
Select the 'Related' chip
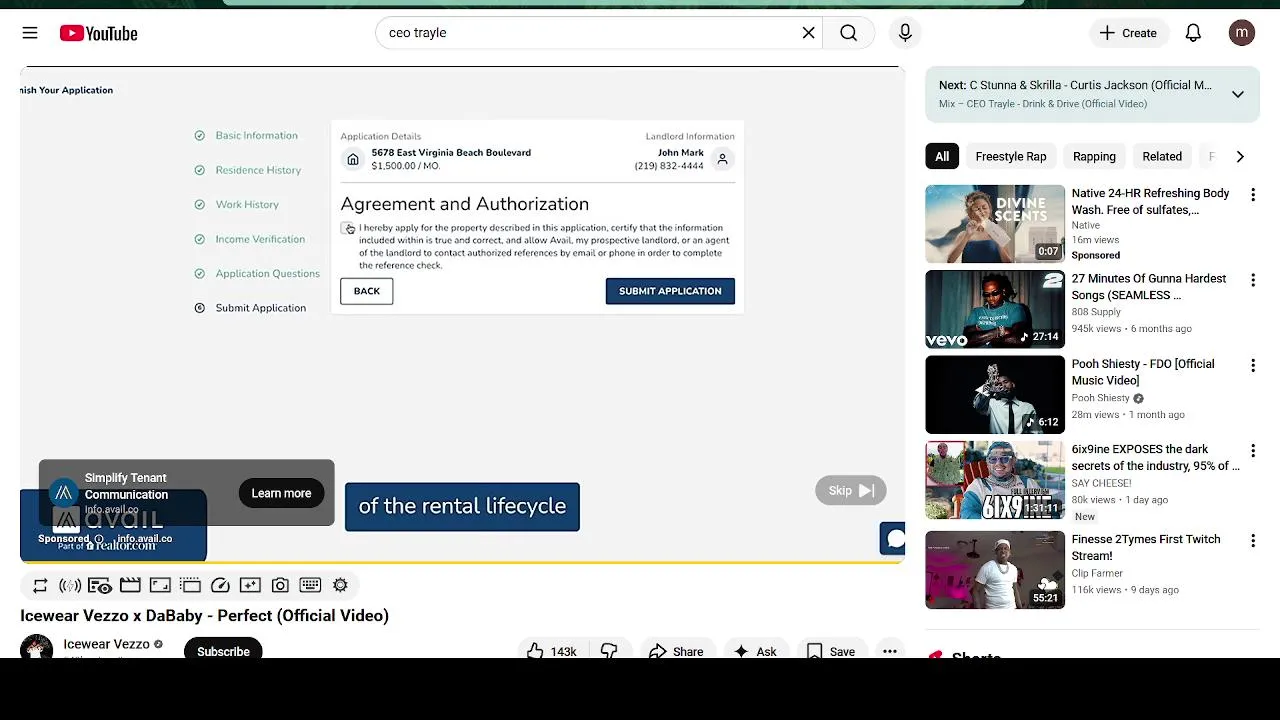[x=1162, y=156]
